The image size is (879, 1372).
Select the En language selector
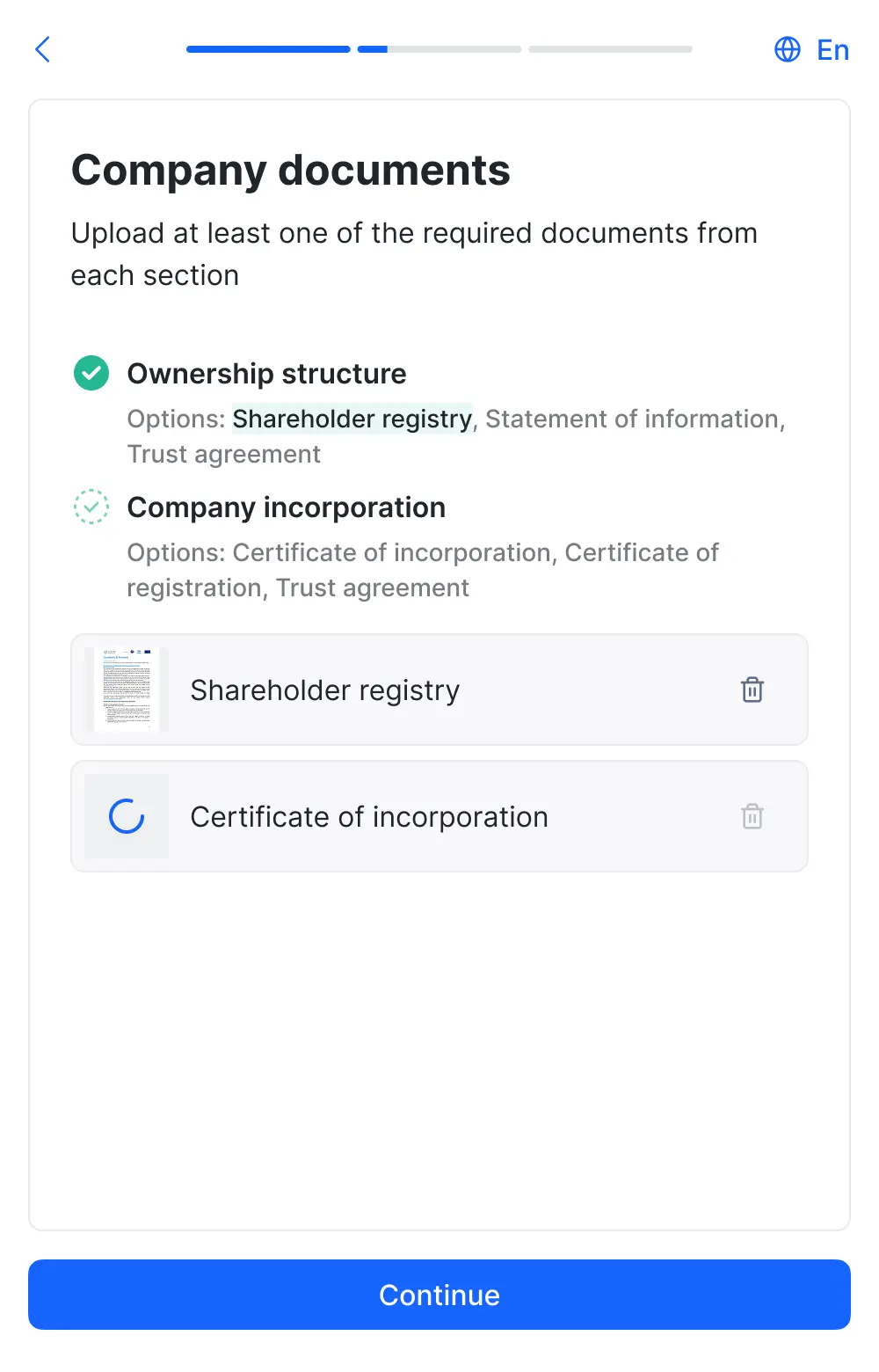(x=832, y=49)
